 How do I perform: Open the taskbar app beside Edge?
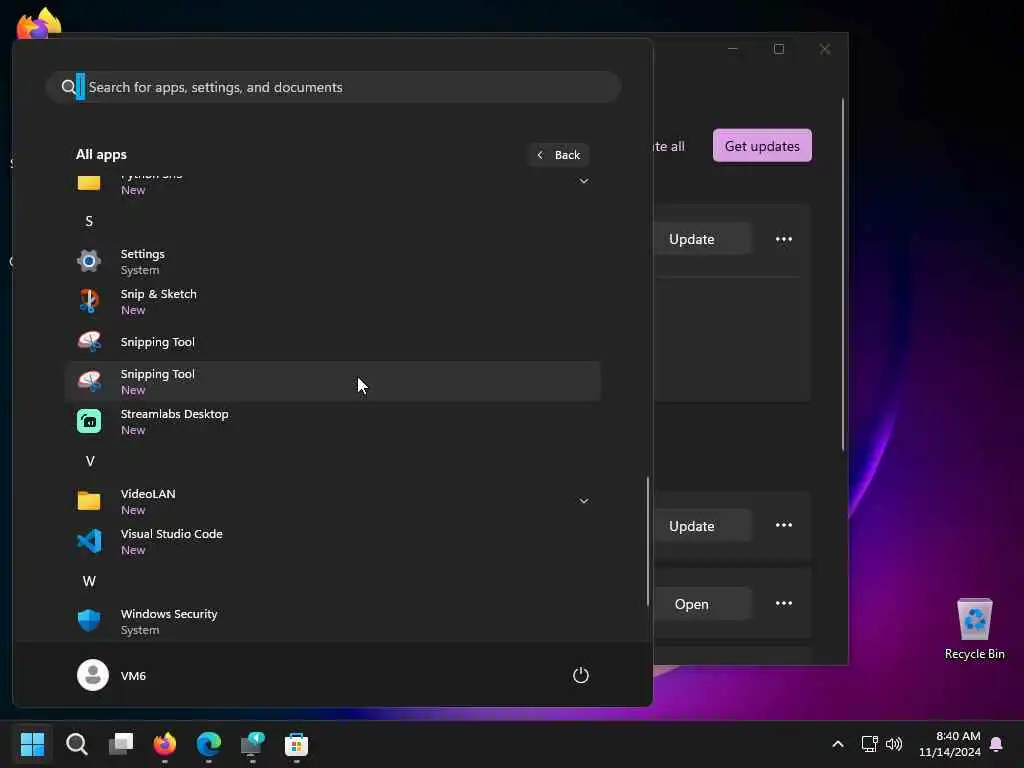click(252, 744)
